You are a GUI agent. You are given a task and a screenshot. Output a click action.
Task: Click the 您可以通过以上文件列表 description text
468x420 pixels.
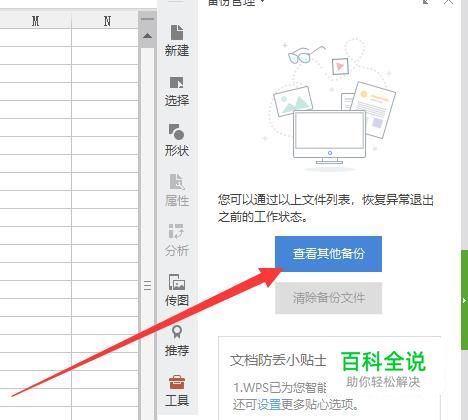[326, 208]
